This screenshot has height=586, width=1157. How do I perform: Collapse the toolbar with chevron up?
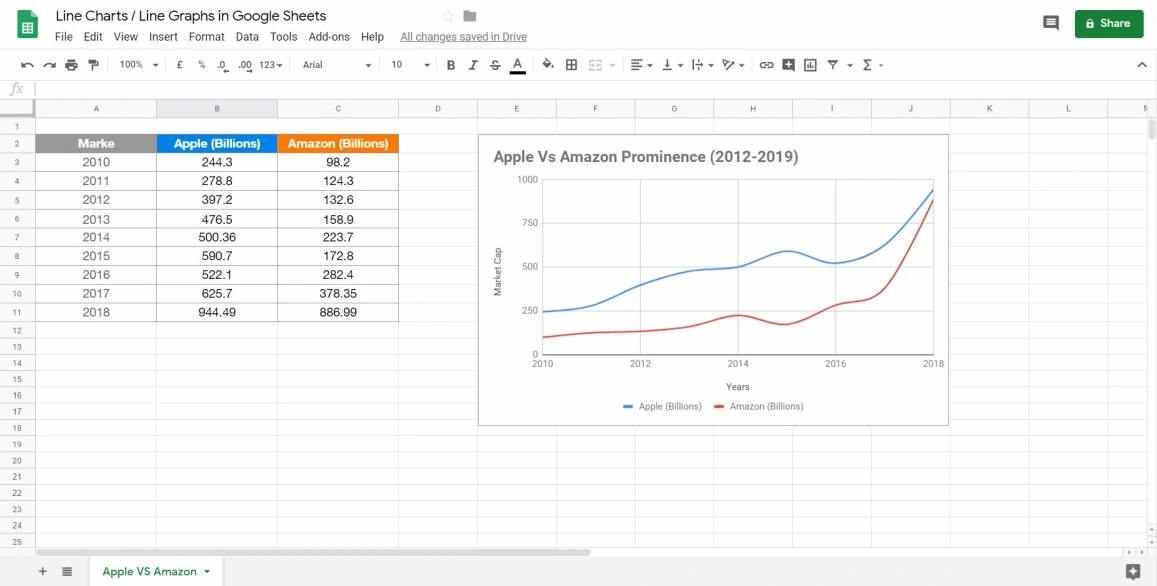[1142, 65]
